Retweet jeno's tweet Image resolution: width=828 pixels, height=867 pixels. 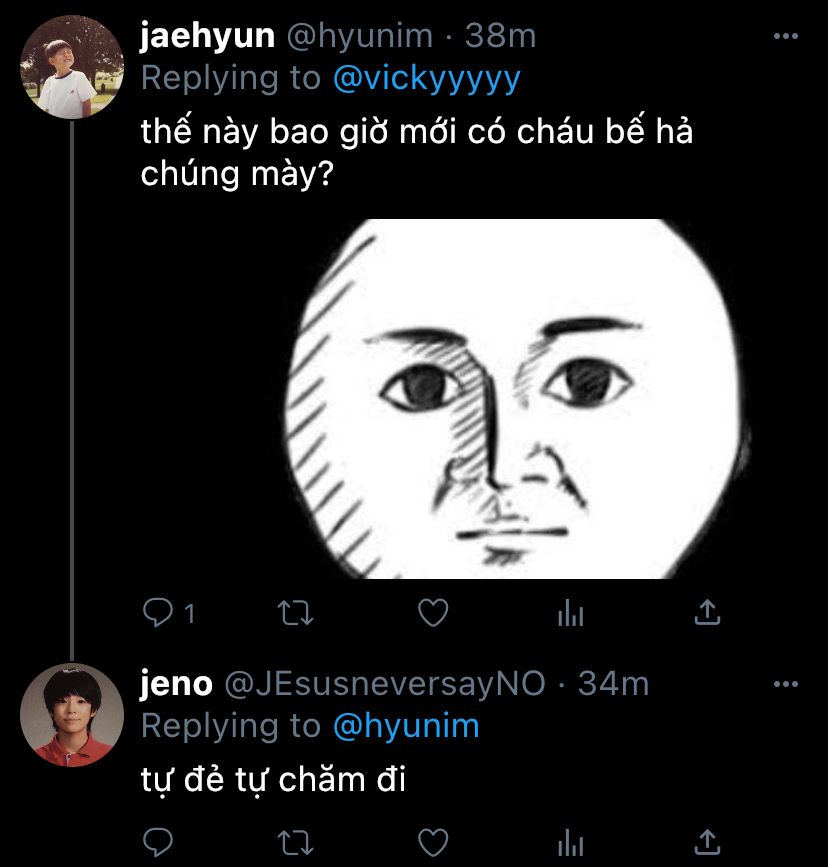point(295,843)
